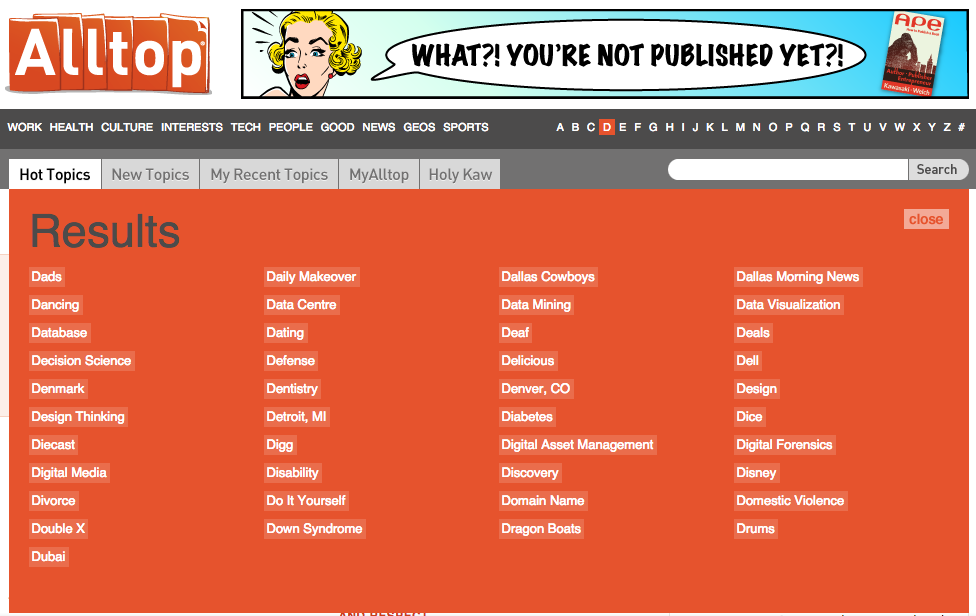Open the Down Syndrome topic link
This screenshot has height=616, width=976.
314,529
